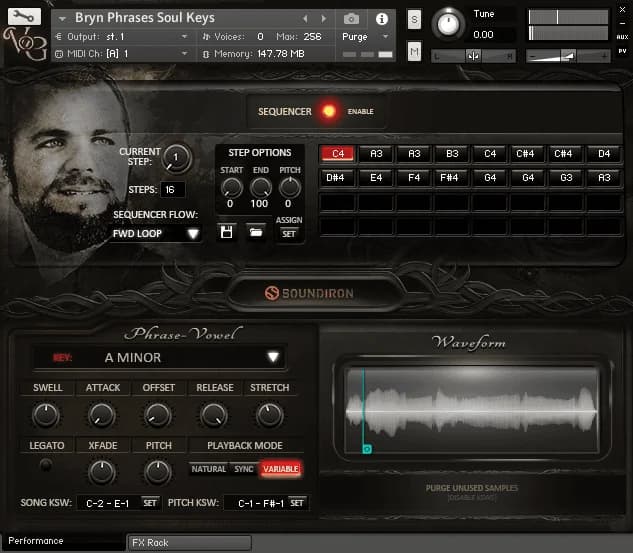The height and width of the screenshot is (553, 633).
Task: Click the Soundiron logo button
Action: [x=316, y=293]
